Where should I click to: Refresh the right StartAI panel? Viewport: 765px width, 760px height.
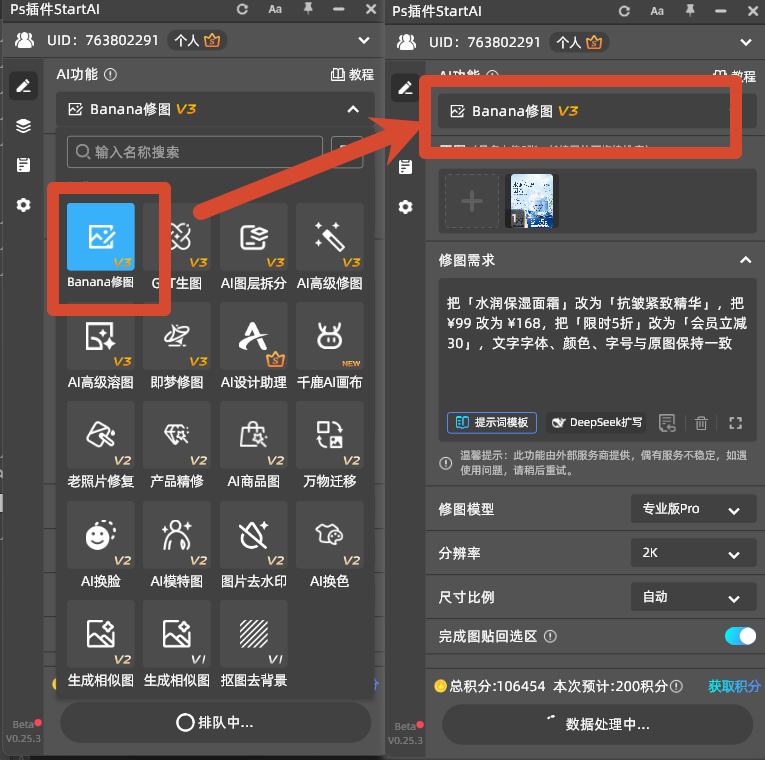point(624,11)
